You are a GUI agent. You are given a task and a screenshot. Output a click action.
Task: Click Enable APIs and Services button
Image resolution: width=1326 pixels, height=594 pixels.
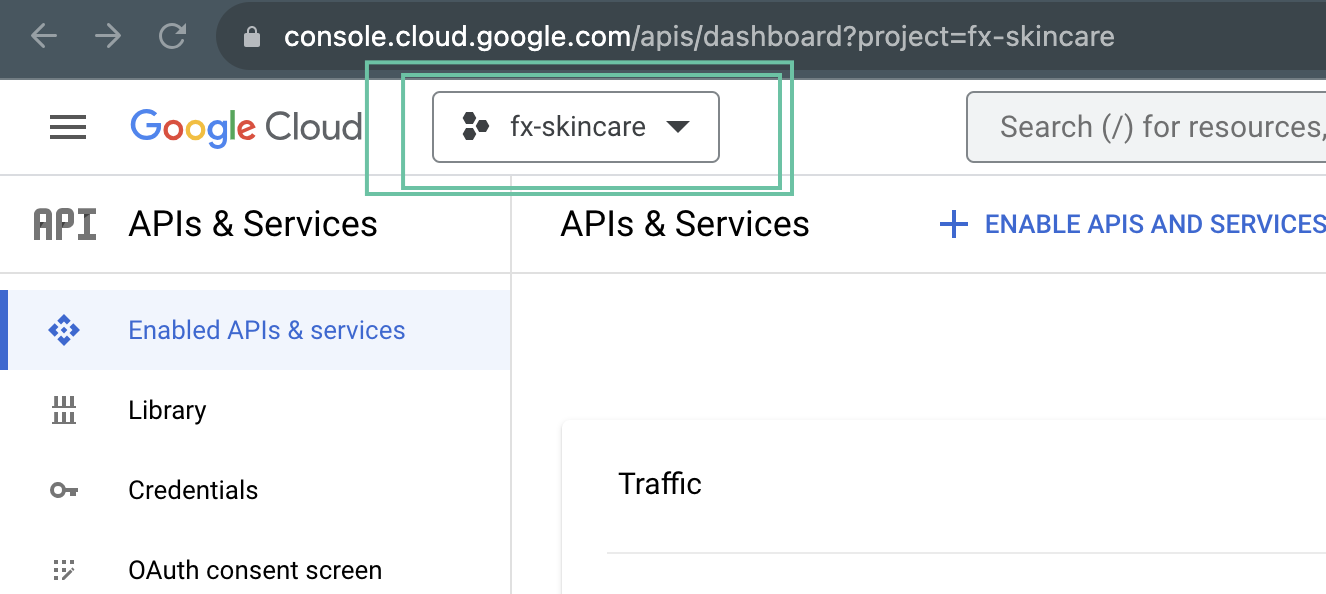tap(1133, 224)
